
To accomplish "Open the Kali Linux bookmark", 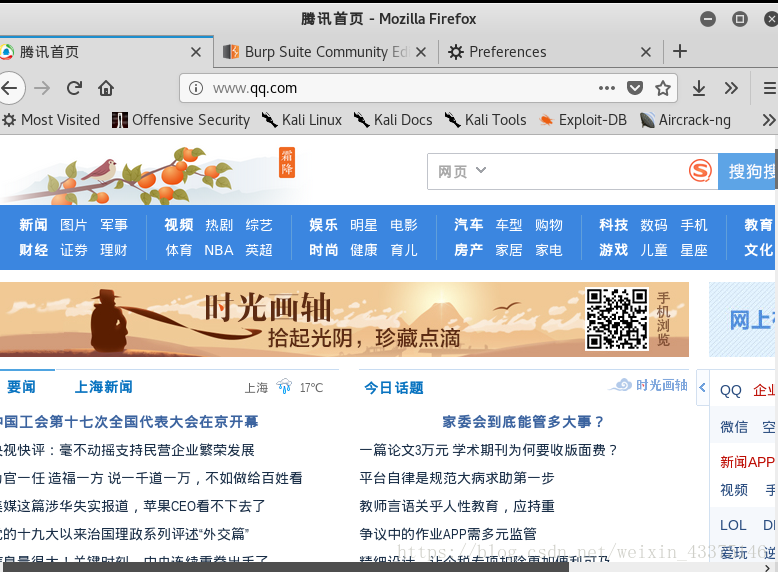I will [302, 120].
